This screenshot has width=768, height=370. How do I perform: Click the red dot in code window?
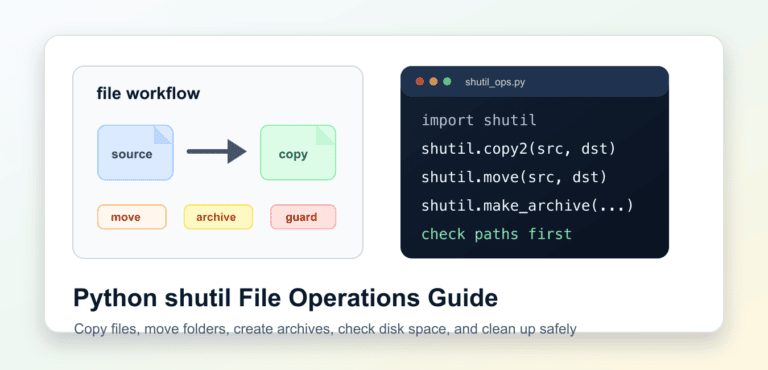[420, 81]
